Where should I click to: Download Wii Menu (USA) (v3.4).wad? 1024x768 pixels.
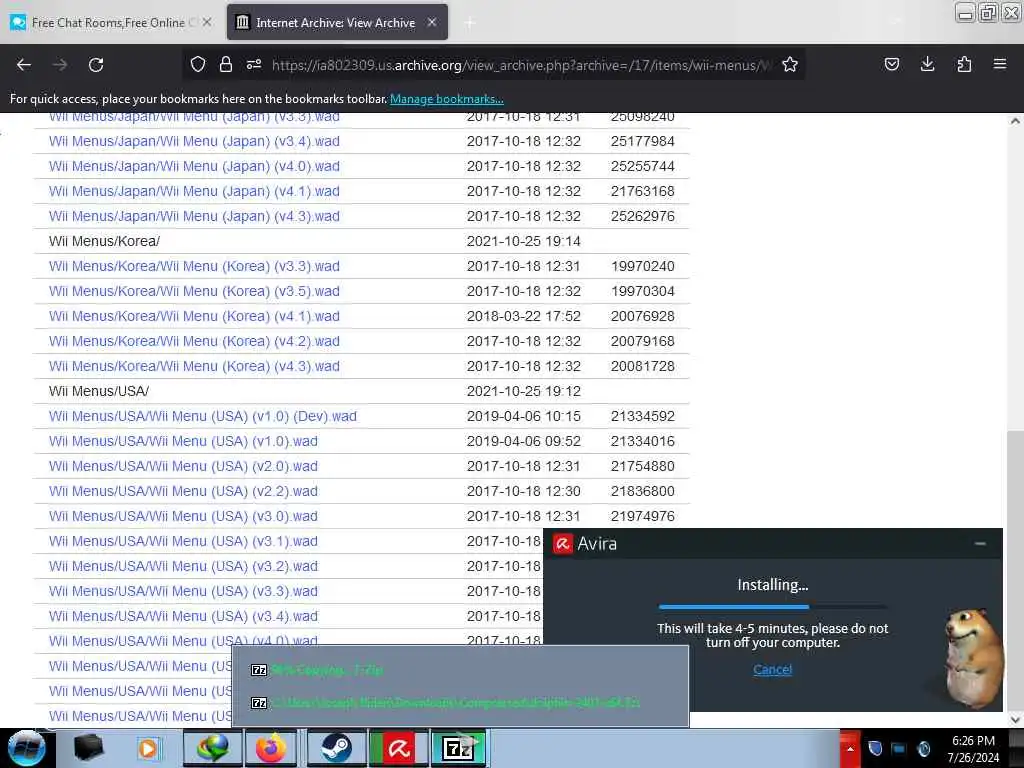coord(183,616)
